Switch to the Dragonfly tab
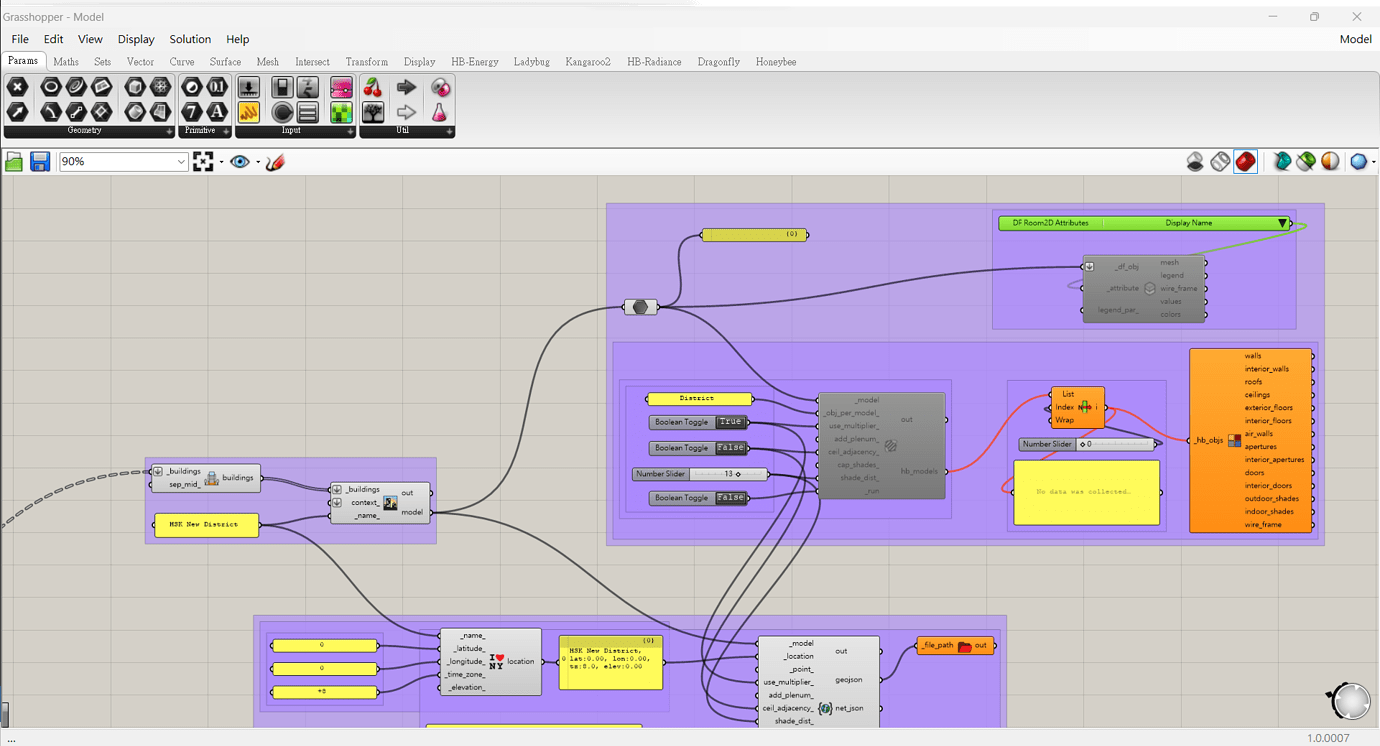 (x=719, y=62)
